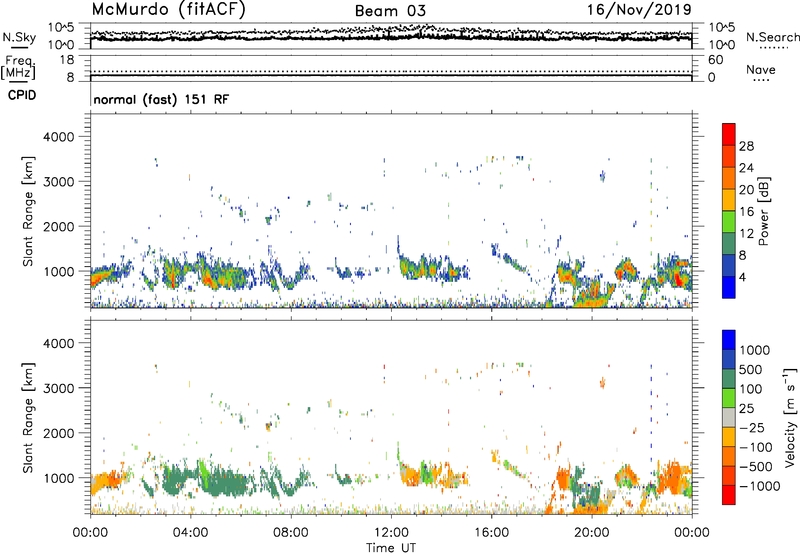Select the Time UT axis title
This screenshot has height=554, width=800.
pos(391,548)
